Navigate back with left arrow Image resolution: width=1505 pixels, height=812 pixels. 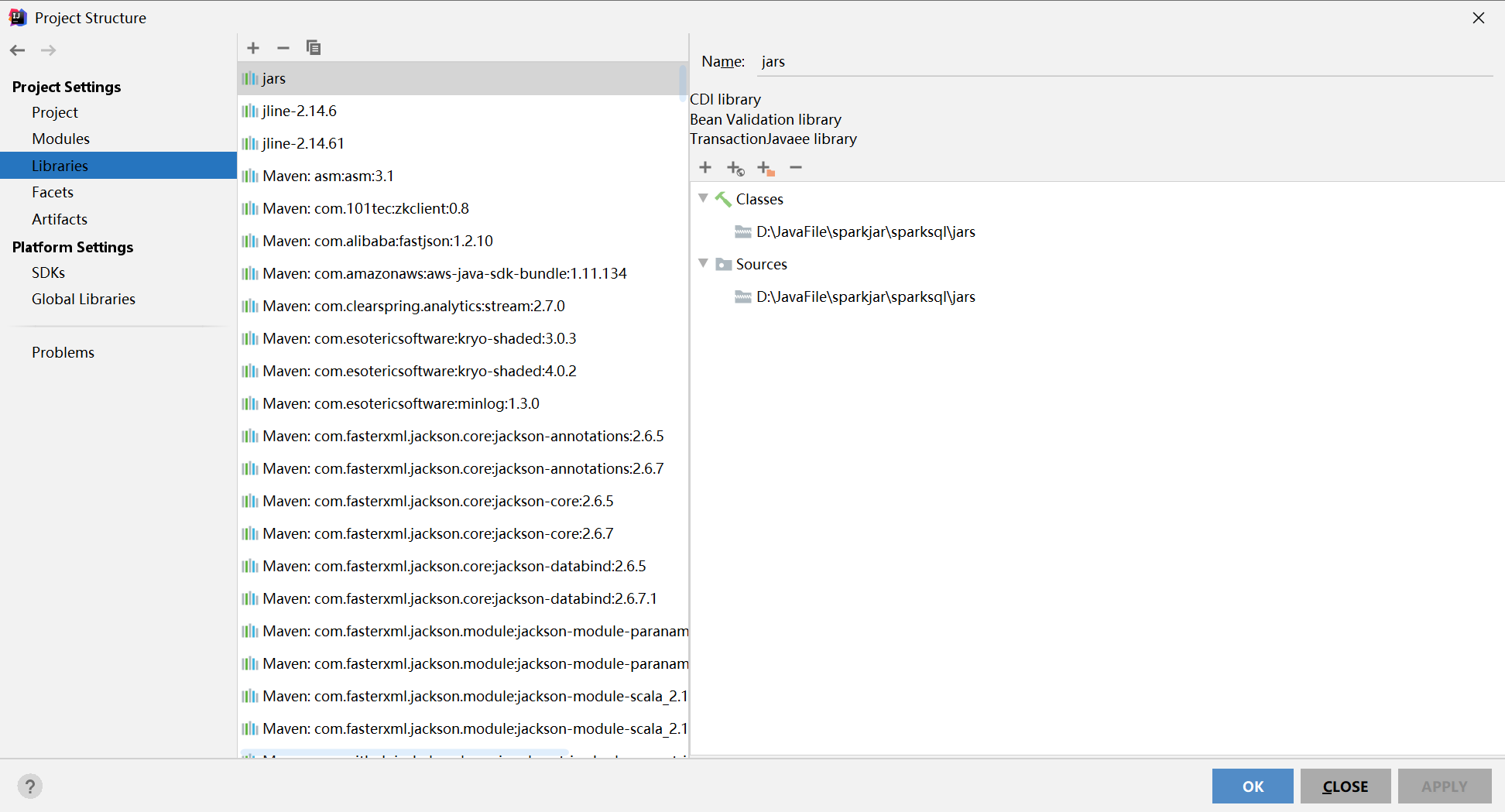pyautogui.click(x=18, y=50)
